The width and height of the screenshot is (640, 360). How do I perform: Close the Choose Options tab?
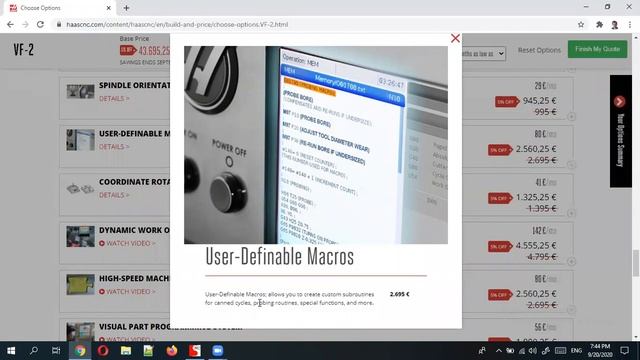pyautogui.click(x=109, y=8)
